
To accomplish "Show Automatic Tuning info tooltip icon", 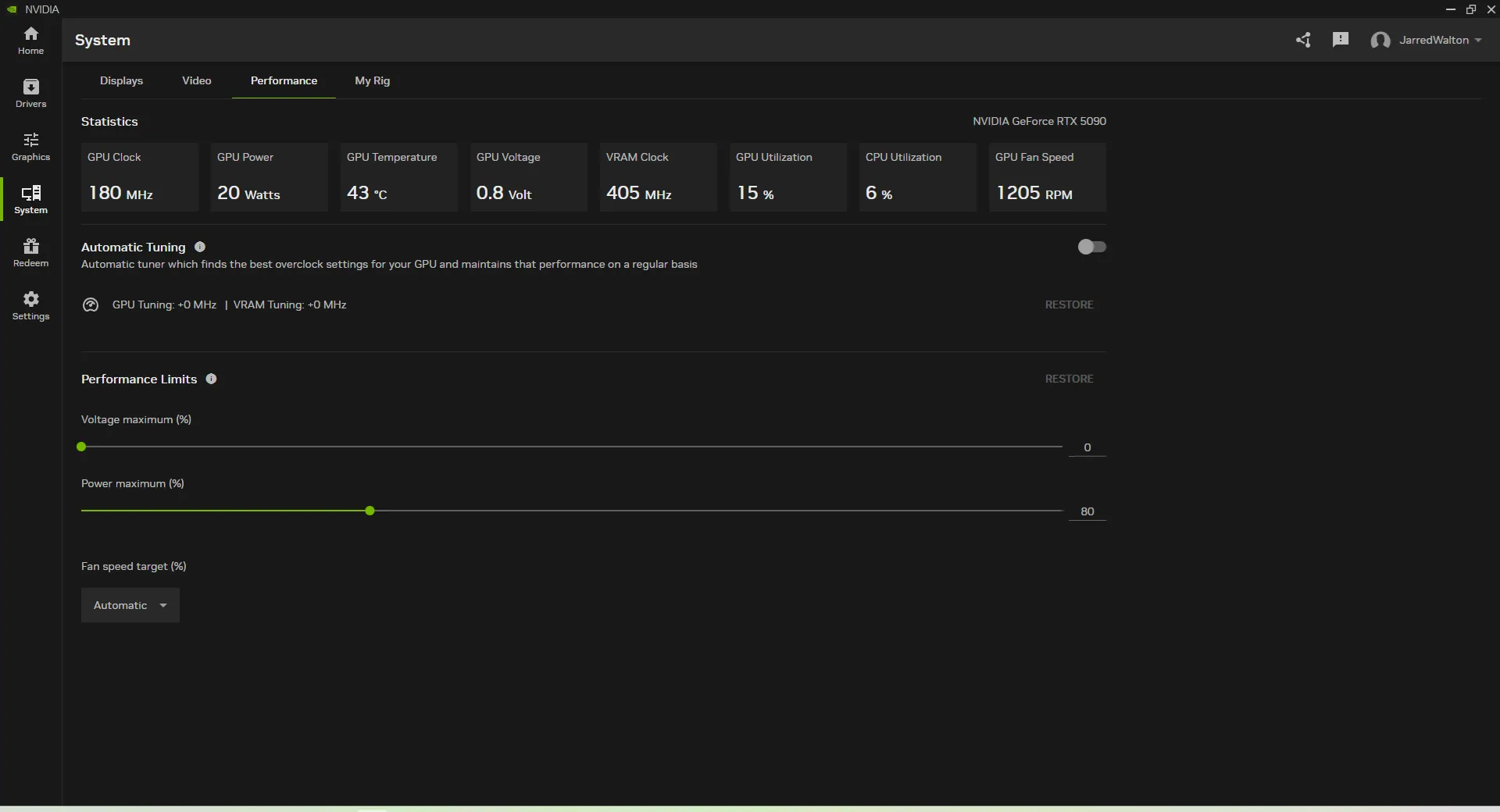I will coord(200,247).
